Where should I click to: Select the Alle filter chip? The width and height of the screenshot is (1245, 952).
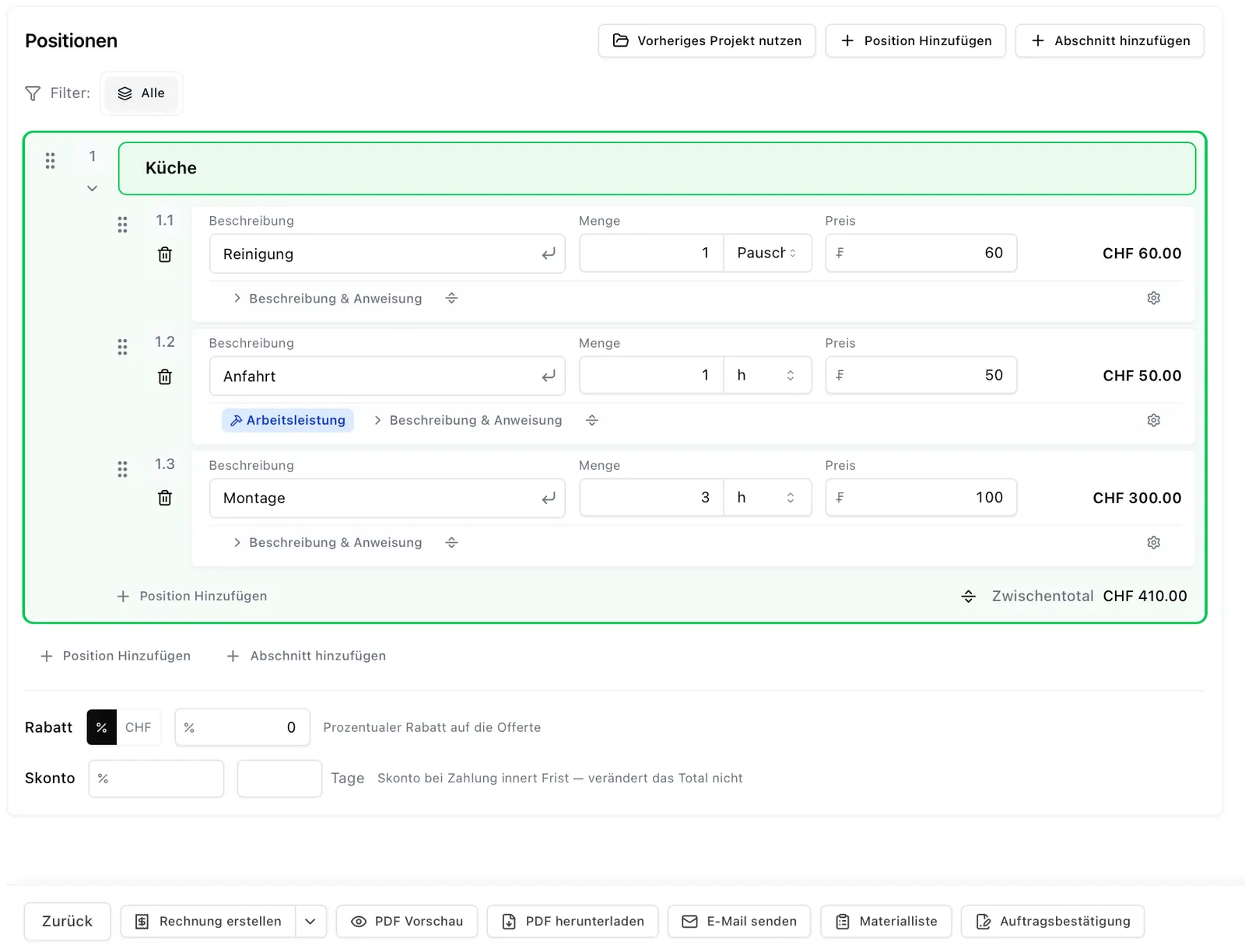coord(142,93)
